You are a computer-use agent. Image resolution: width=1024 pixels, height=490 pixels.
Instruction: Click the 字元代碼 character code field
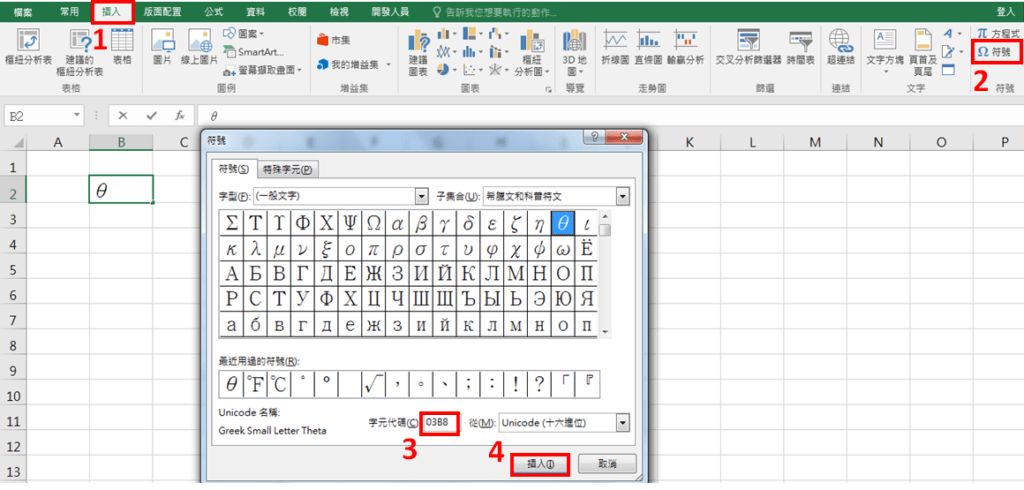(x=441, y=423)
